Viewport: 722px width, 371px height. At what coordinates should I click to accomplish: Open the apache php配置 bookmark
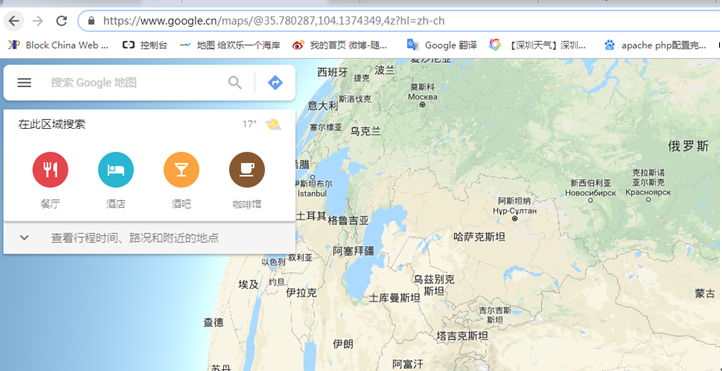[x=655, y=45]
